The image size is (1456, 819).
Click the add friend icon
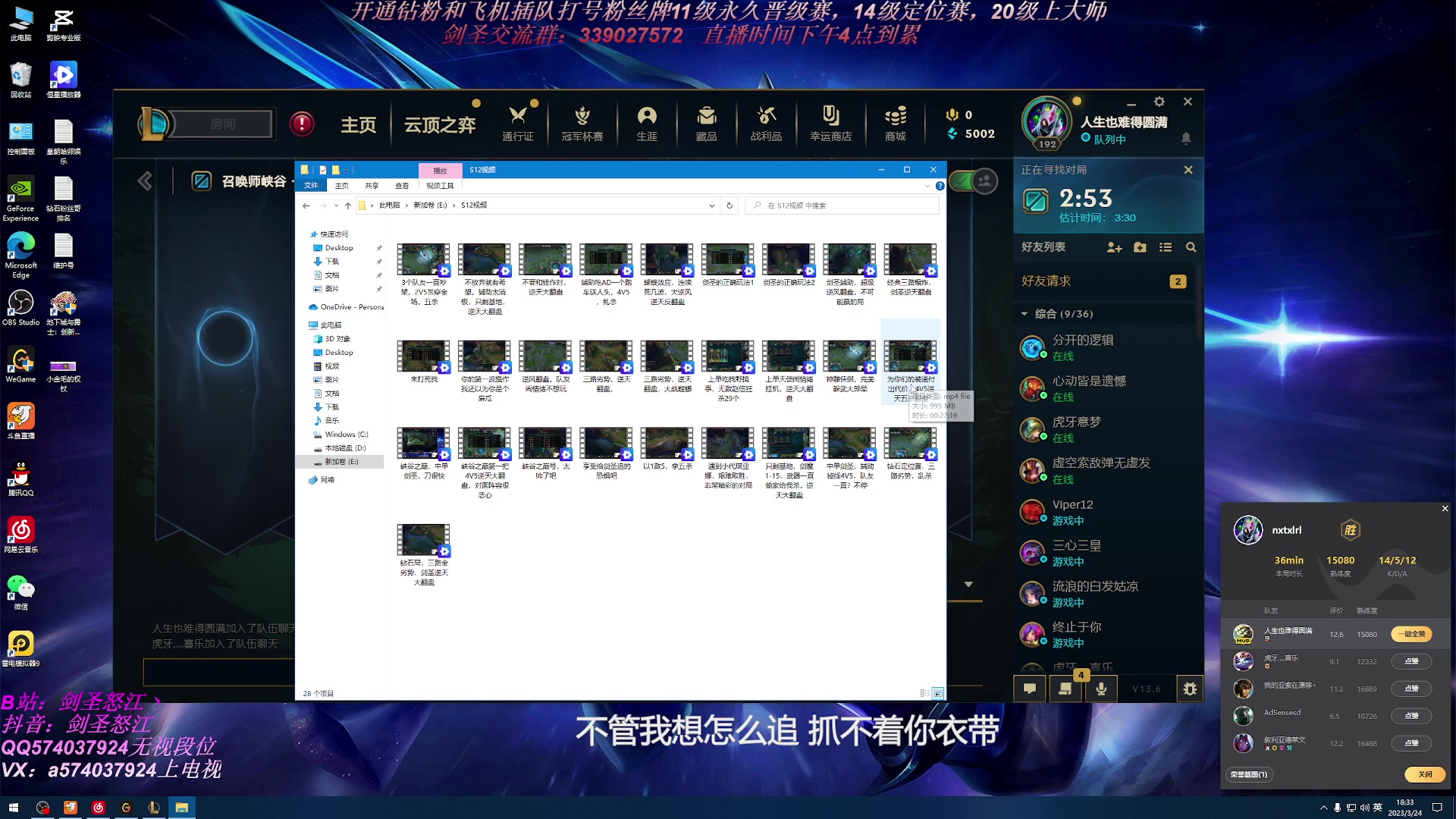click(1114, 247)
